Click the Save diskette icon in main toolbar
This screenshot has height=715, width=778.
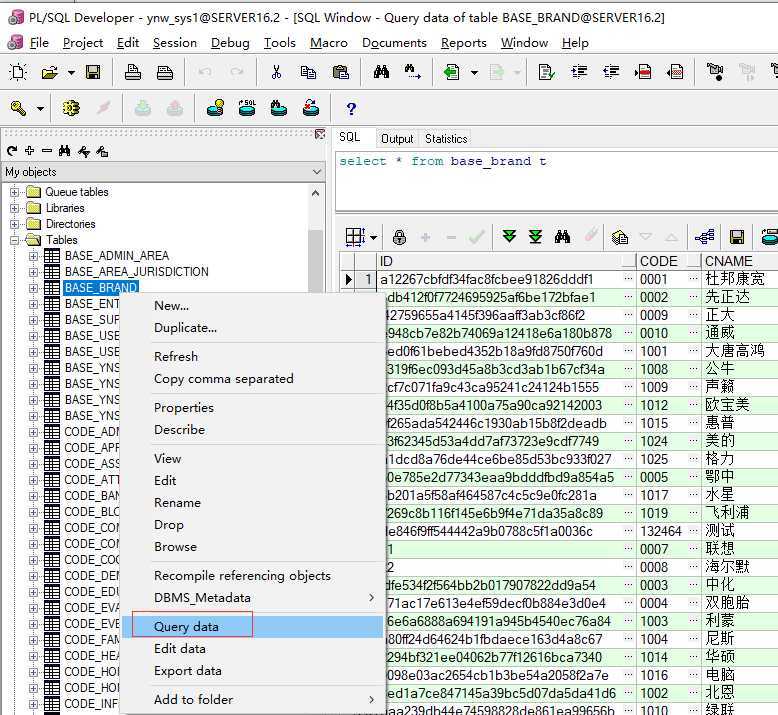(x=93, y=72)
